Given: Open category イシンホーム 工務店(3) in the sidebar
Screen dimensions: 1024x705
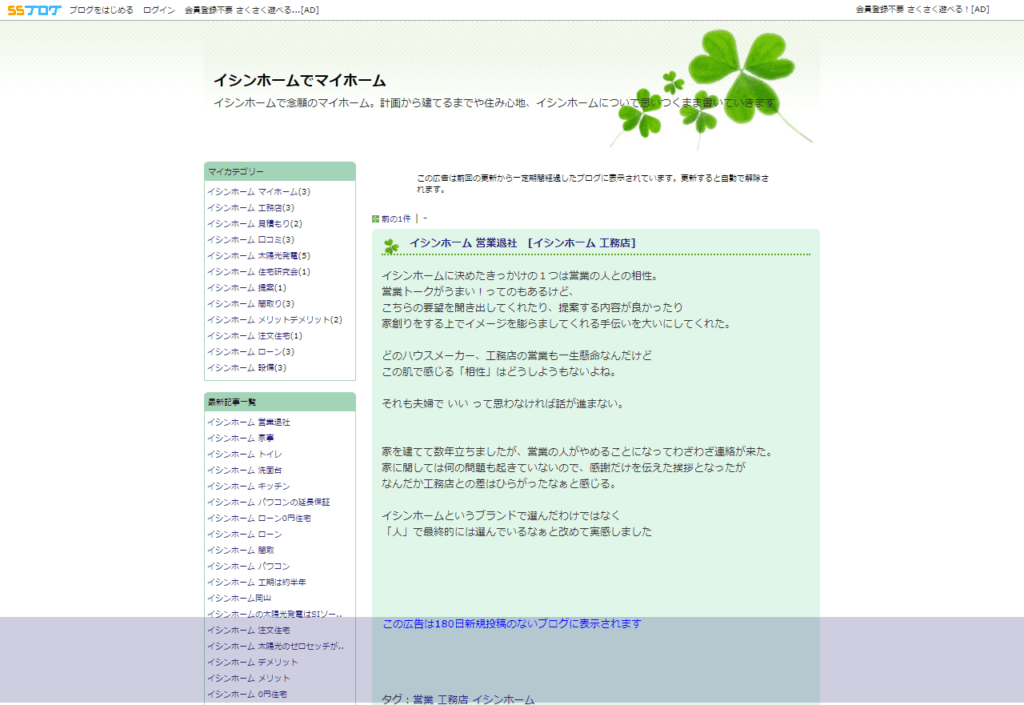Looking at the screenshot, I should point(251,208).
